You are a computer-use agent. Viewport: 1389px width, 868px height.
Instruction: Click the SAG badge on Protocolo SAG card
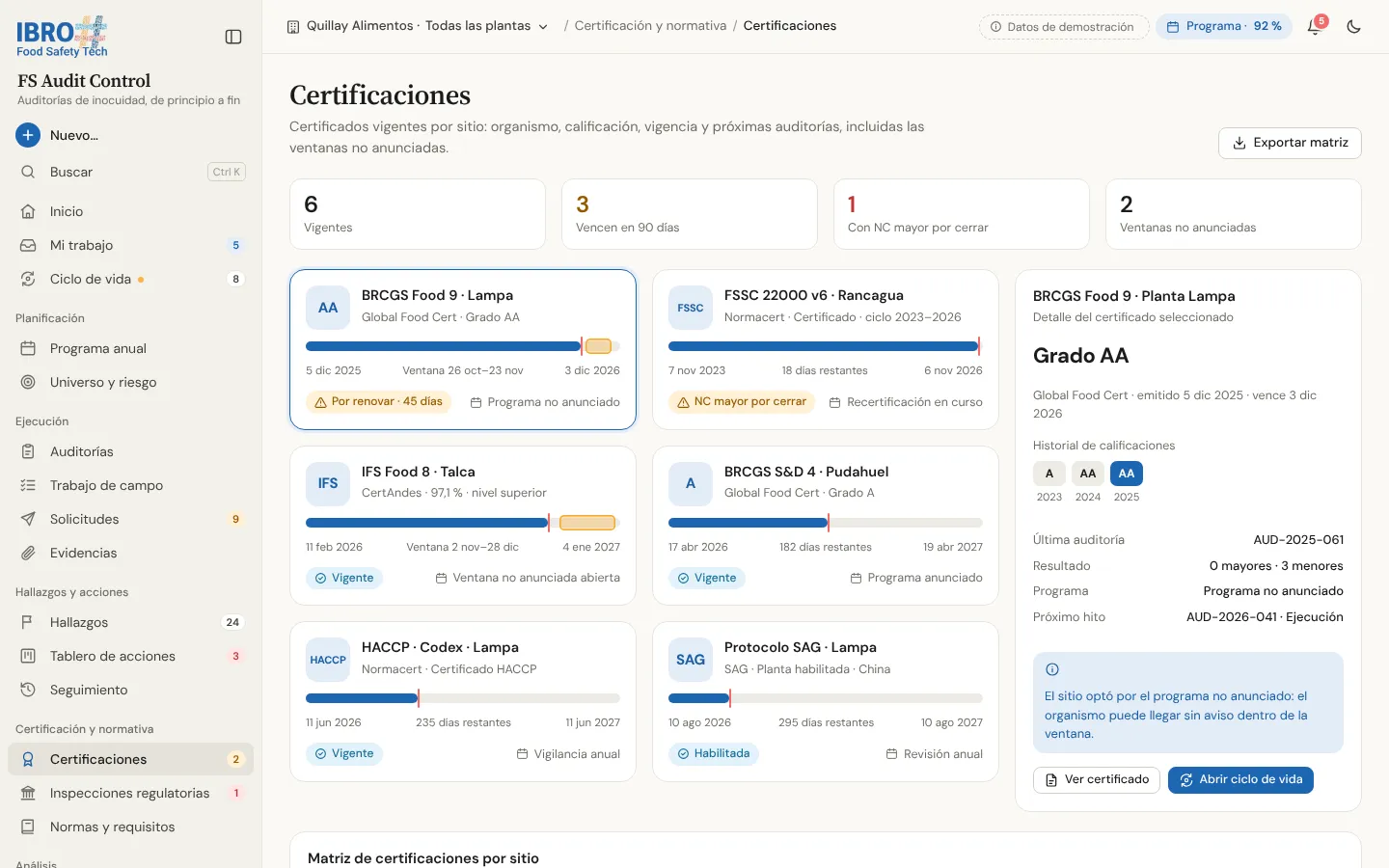point(691,660)
